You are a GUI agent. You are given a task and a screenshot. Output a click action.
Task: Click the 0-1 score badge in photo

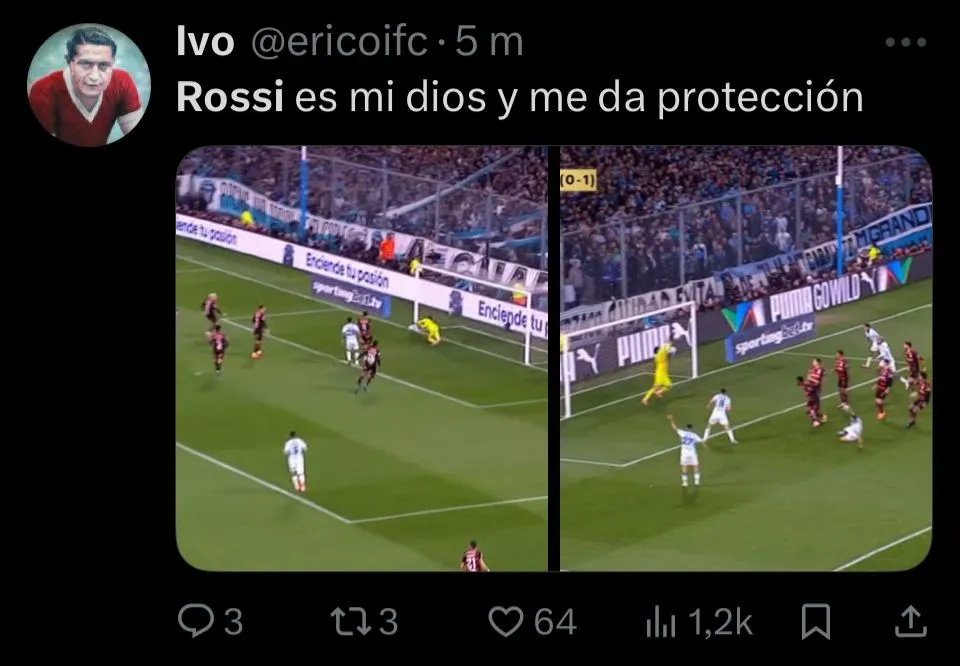(x=578, y=181)
